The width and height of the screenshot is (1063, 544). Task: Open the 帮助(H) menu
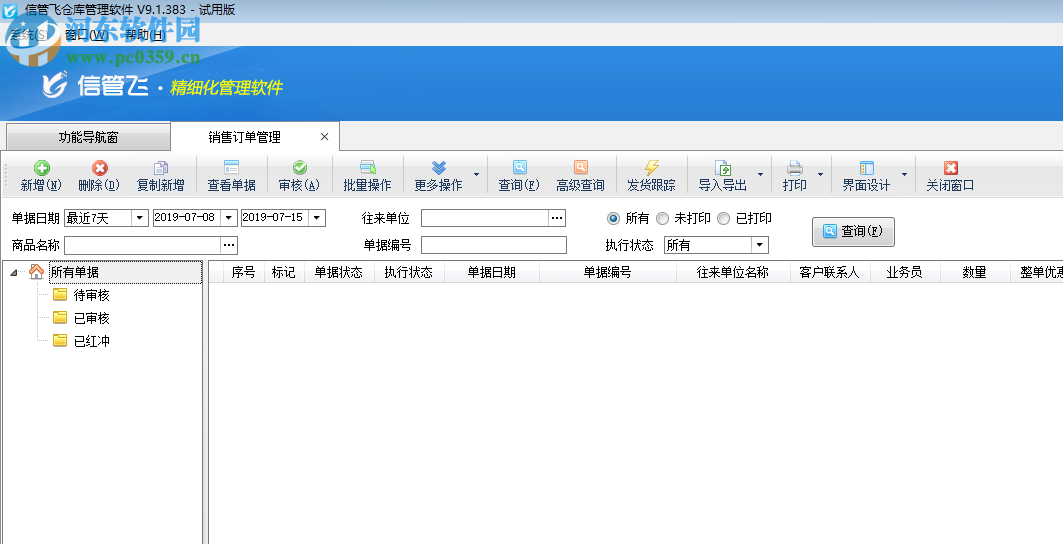pos(144,35)
